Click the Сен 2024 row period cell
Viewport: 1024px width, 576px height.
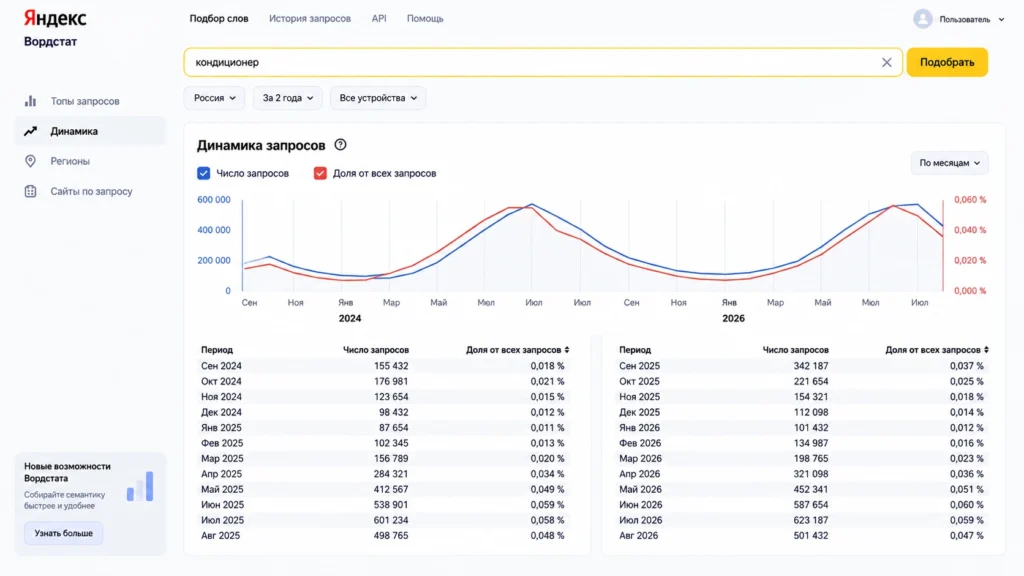[221, 366]
